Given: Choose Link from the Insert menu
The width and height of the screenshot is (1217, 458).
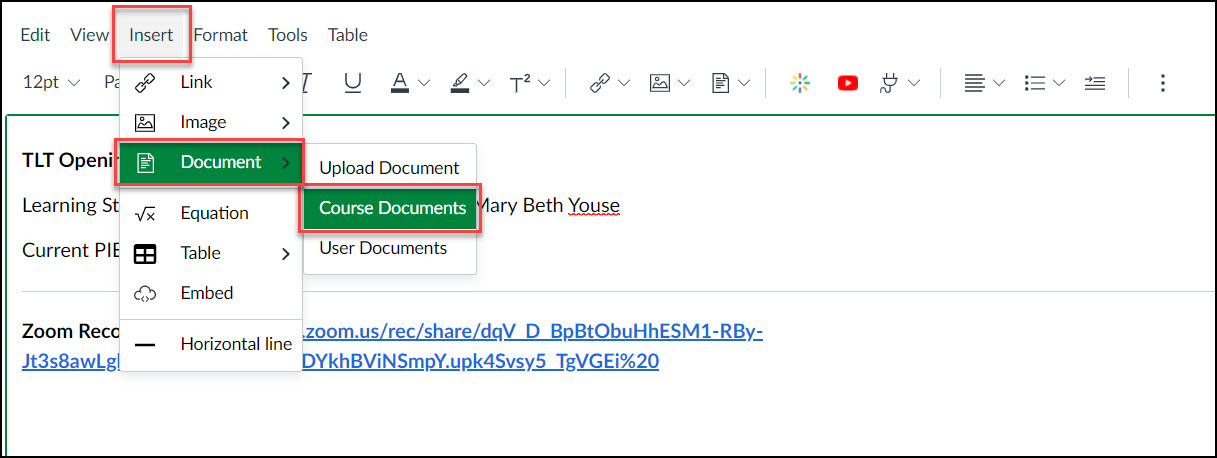Looking at the screenshot, I should pyautogui.click(x=211, y=82).
